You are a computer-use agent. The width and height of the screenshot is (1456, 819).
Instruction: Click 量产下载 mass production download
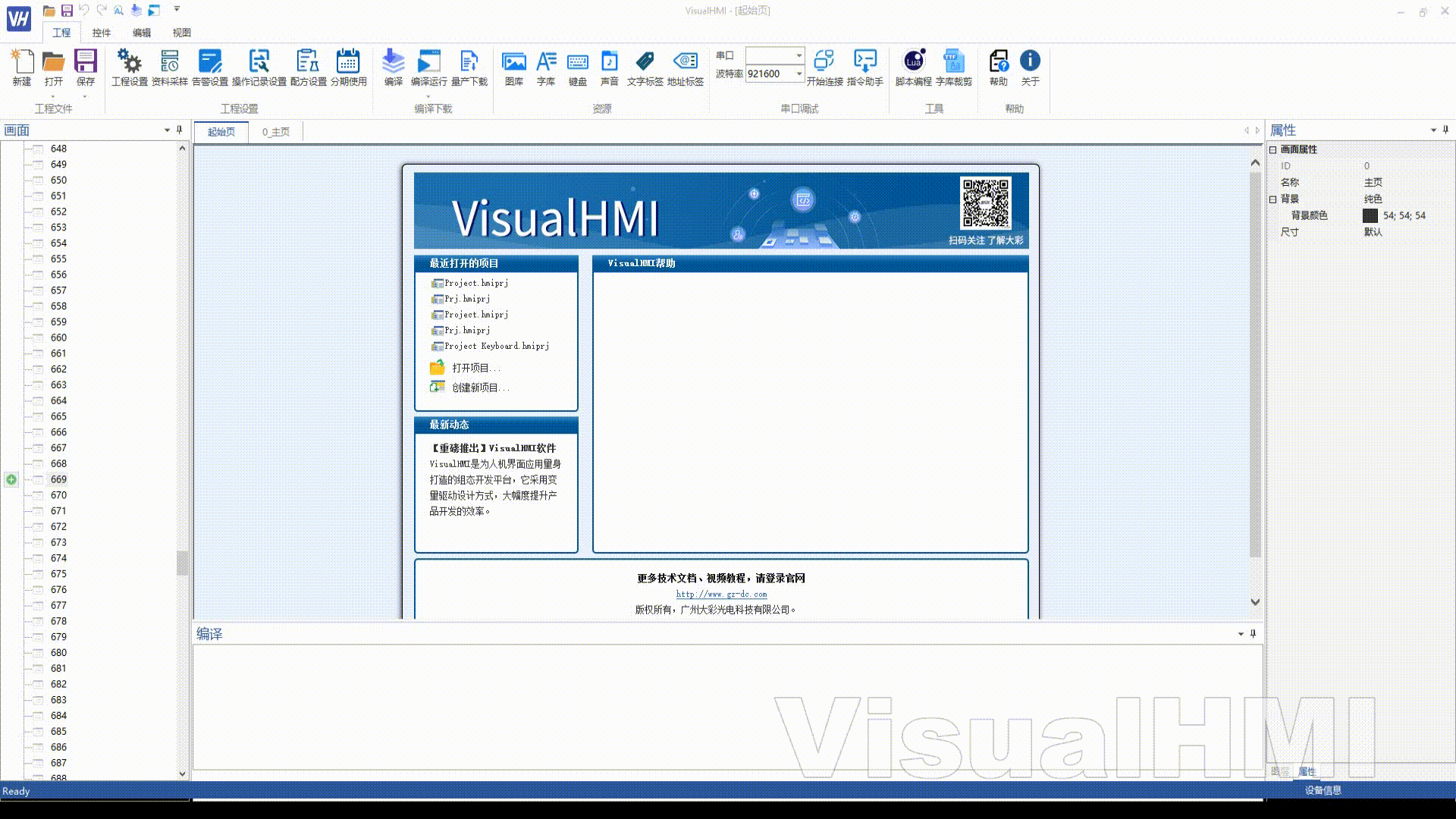click(469, 68)
